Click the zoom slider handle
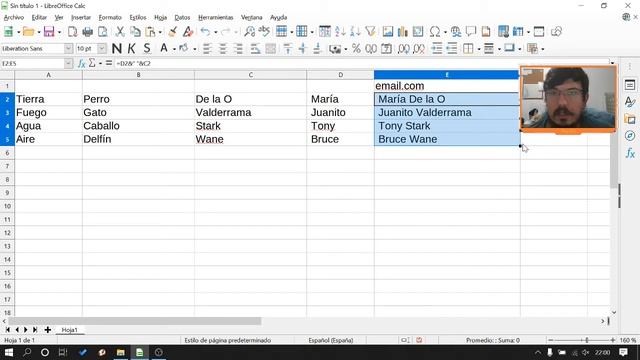 click(587, 340)
